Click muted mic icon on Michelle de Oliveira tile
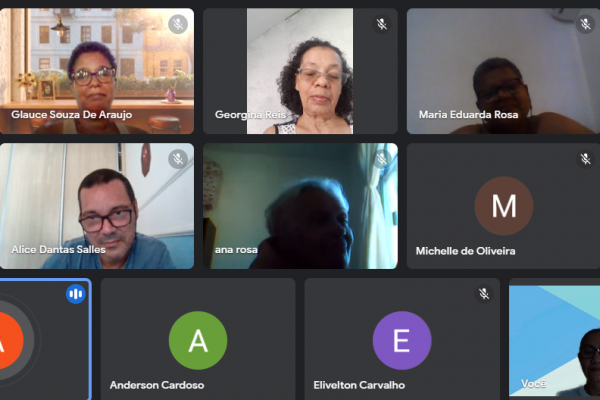This screenshot has width=600, height=400. coord(585,159)
